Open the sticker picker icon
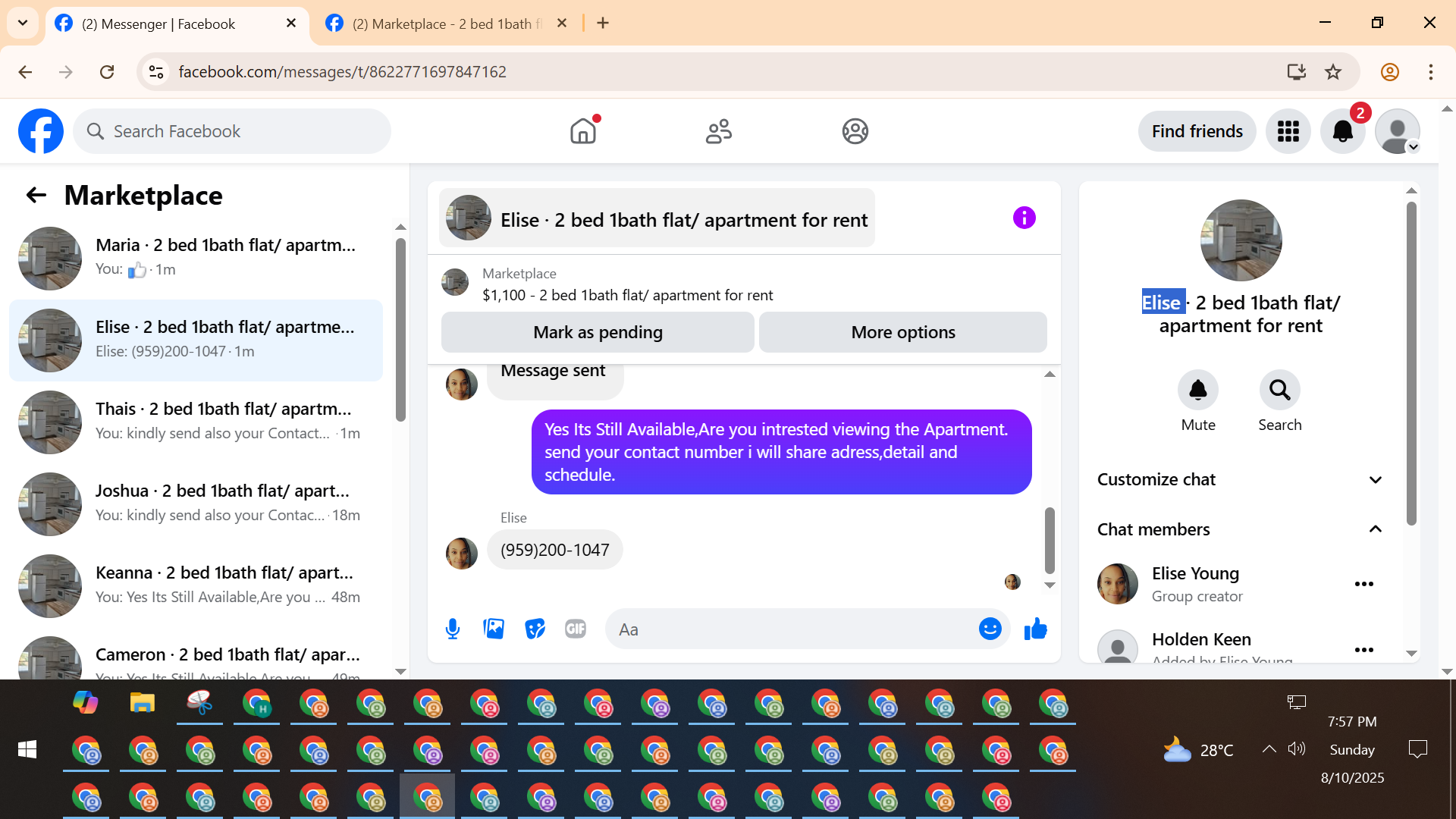Image resolution: width=1456 pixels, height=819 pixels. click(535, 629)
